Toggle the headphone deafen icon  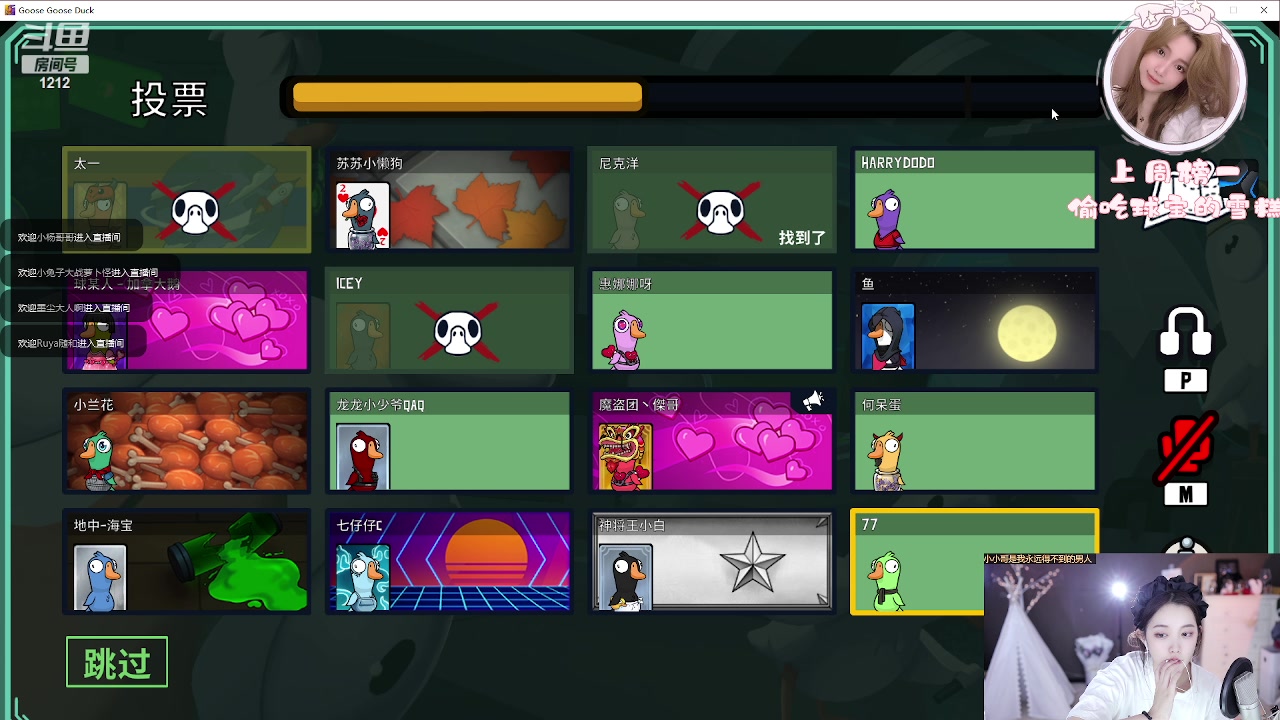[x=1185, y=333]
